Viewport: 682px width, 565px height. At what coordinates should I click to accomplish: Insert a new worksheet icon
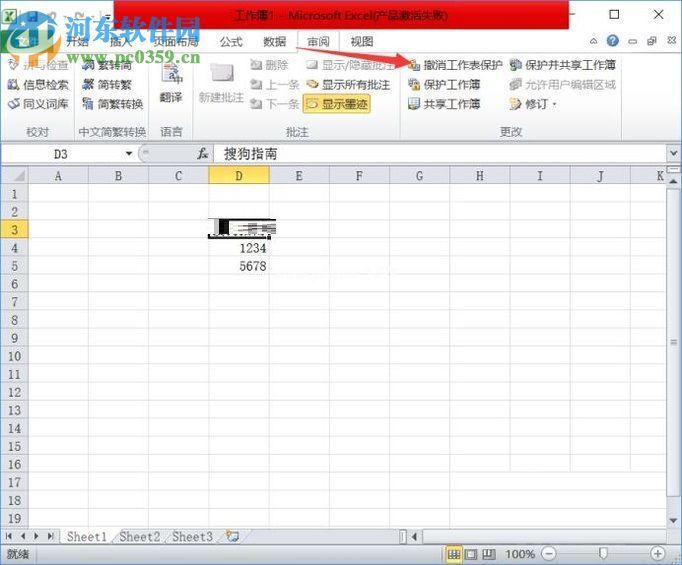click(x=233, y=536)
